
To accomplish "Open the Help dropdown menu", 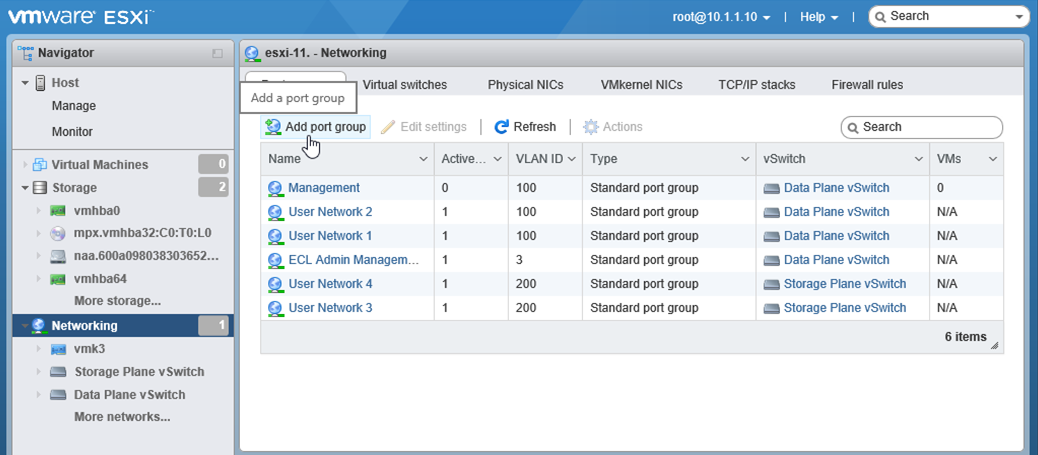I will point(819,17).
